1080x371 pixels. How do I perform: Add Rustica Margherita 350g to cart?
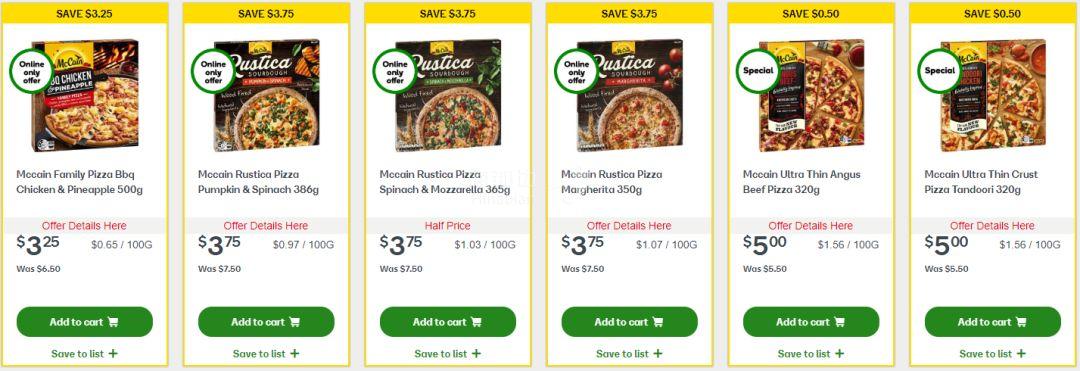(x=630, y=322)
